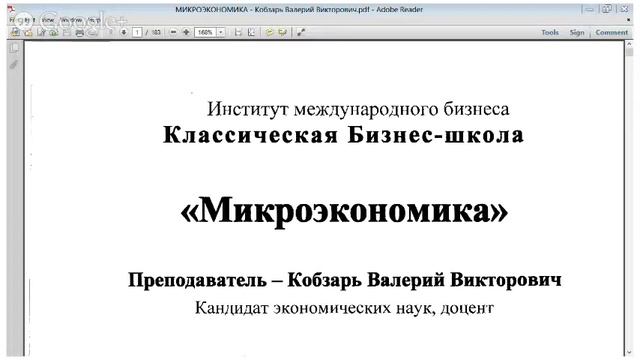Open the View menu
Screen dimensions: 640x360
click(x=48, y=20)
